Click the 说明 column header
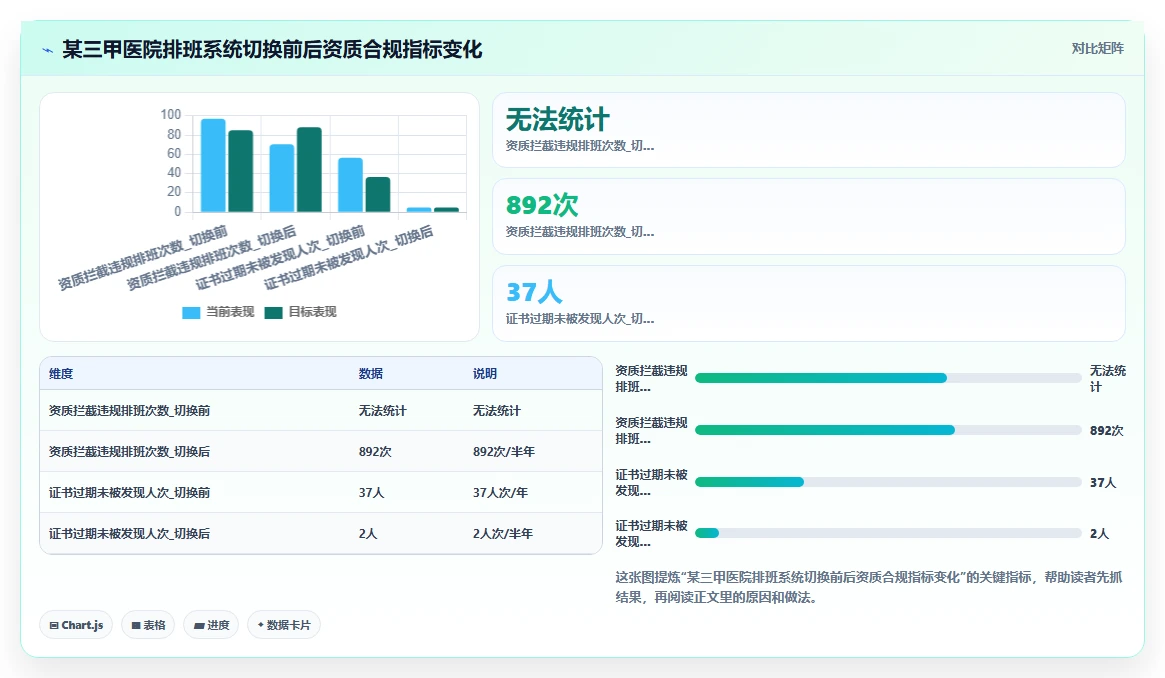This screenshot has height=678, width=1165. tap(484, 374)
